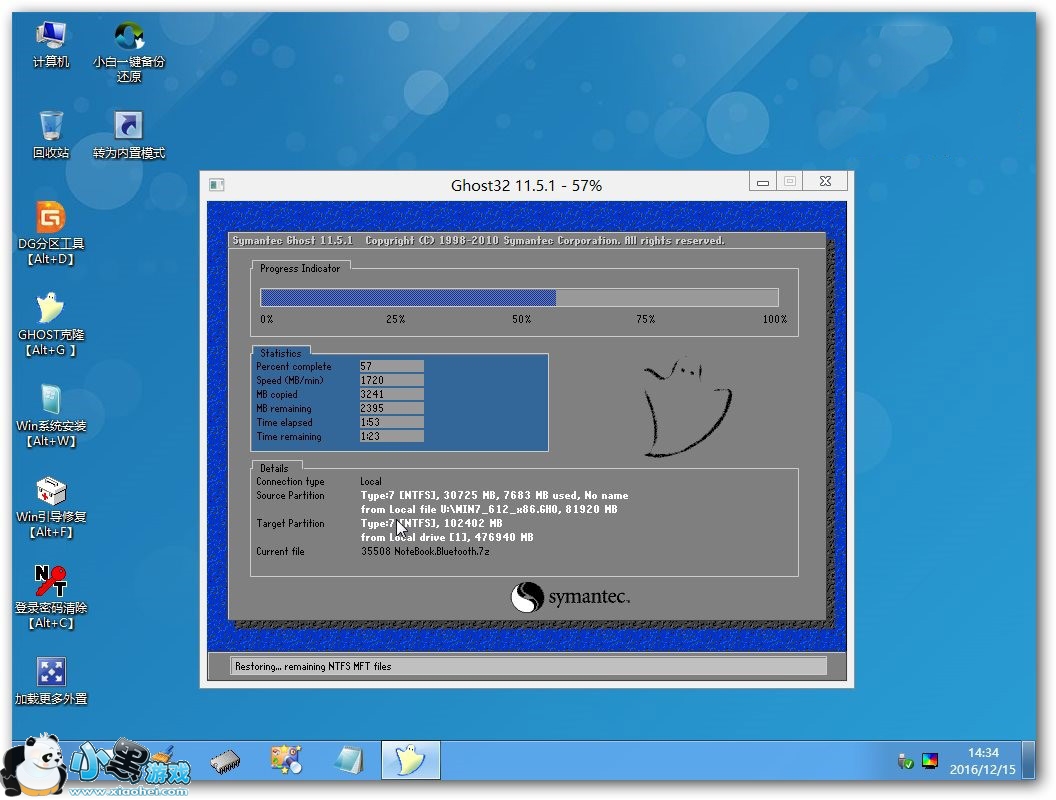Select the 转为内置模式 shortcut icon
The image size is (1056, 800).
(x=129, y=127)
